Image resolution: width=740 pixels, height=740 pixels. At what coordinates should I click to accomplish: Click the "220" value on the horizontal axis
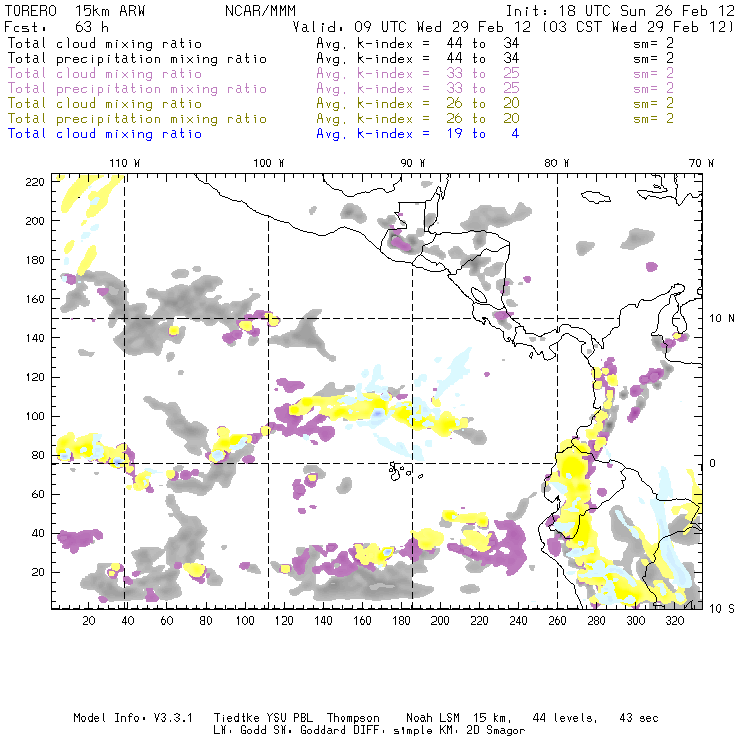[479, 621]
